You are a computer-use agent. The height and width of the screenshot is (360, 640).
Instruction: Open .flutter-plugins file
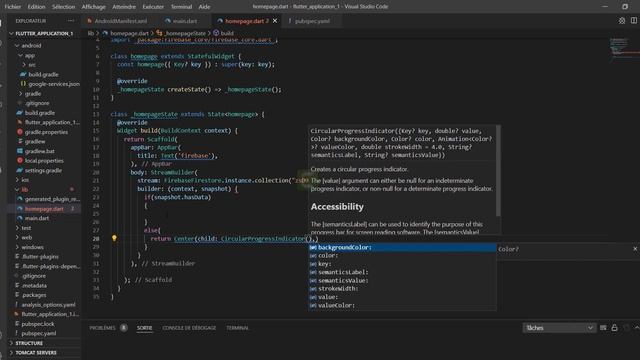40,256
